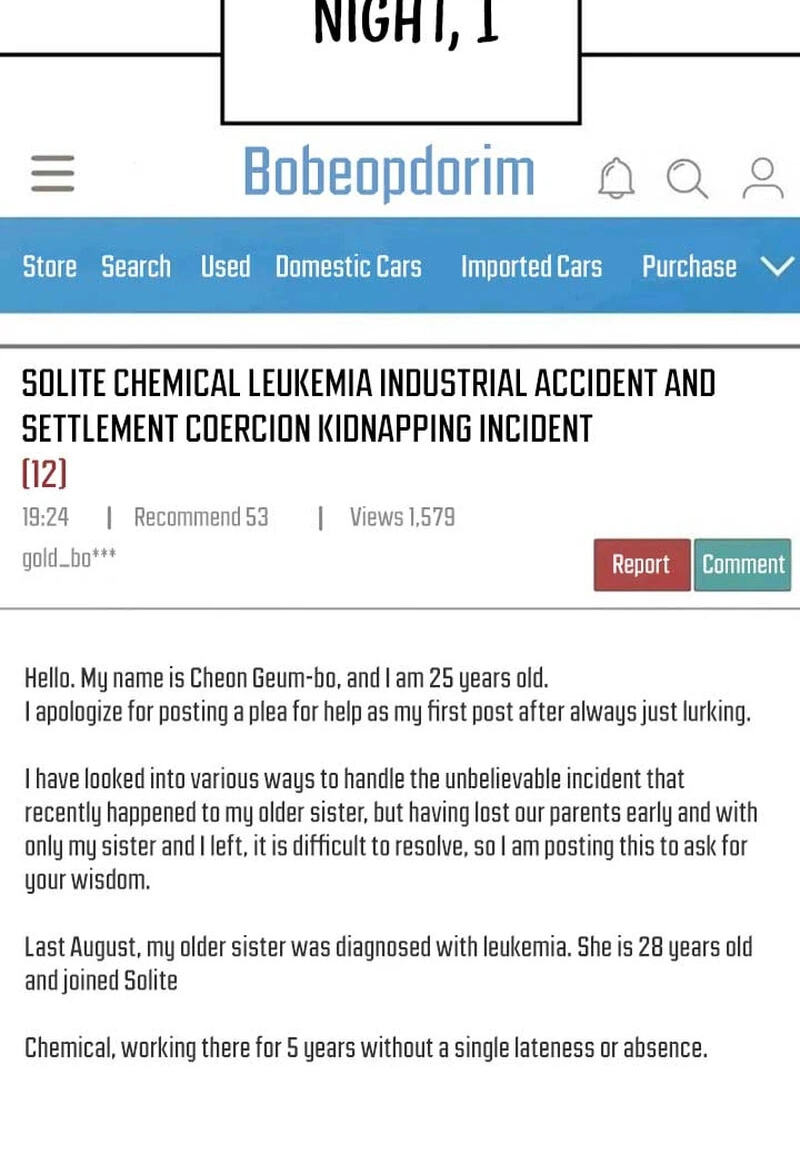800x1170 pixels.
Task: Open the Solite Chemical post title
Action: 369,407
